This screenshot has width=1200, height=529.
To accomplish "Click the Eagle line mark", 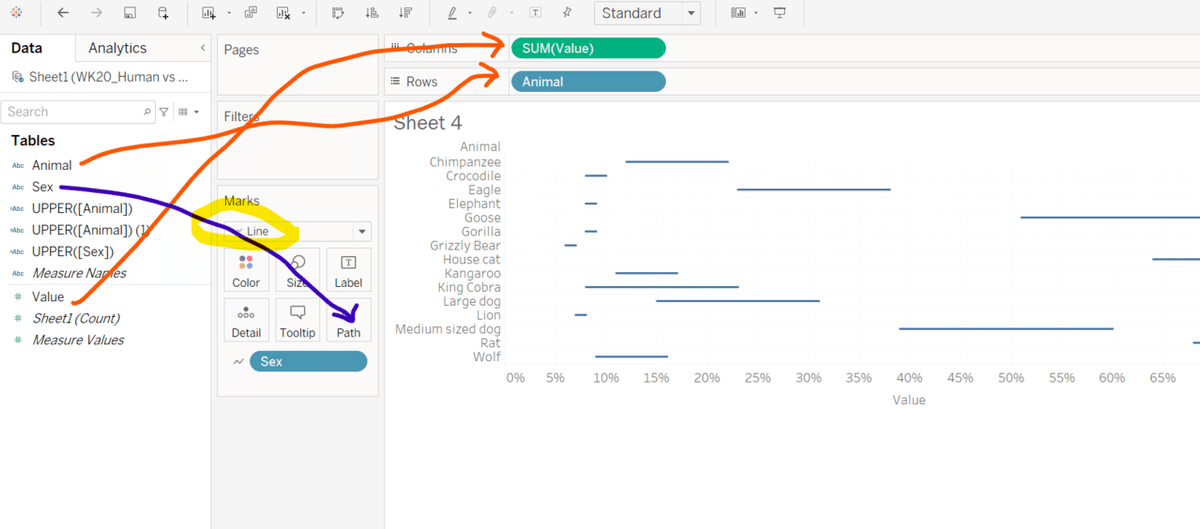I will 813,189.
